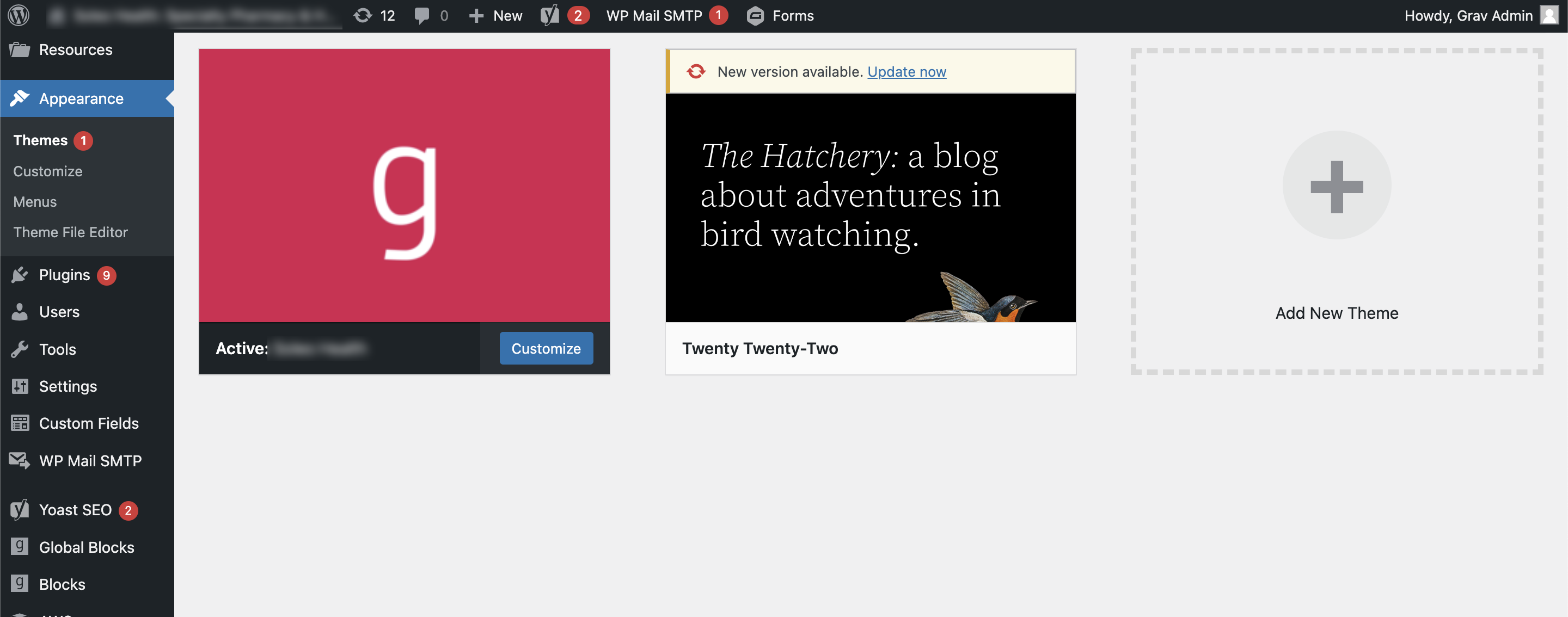
Task: Click the Plugins badge showing 9
Action: pos(107,276)
